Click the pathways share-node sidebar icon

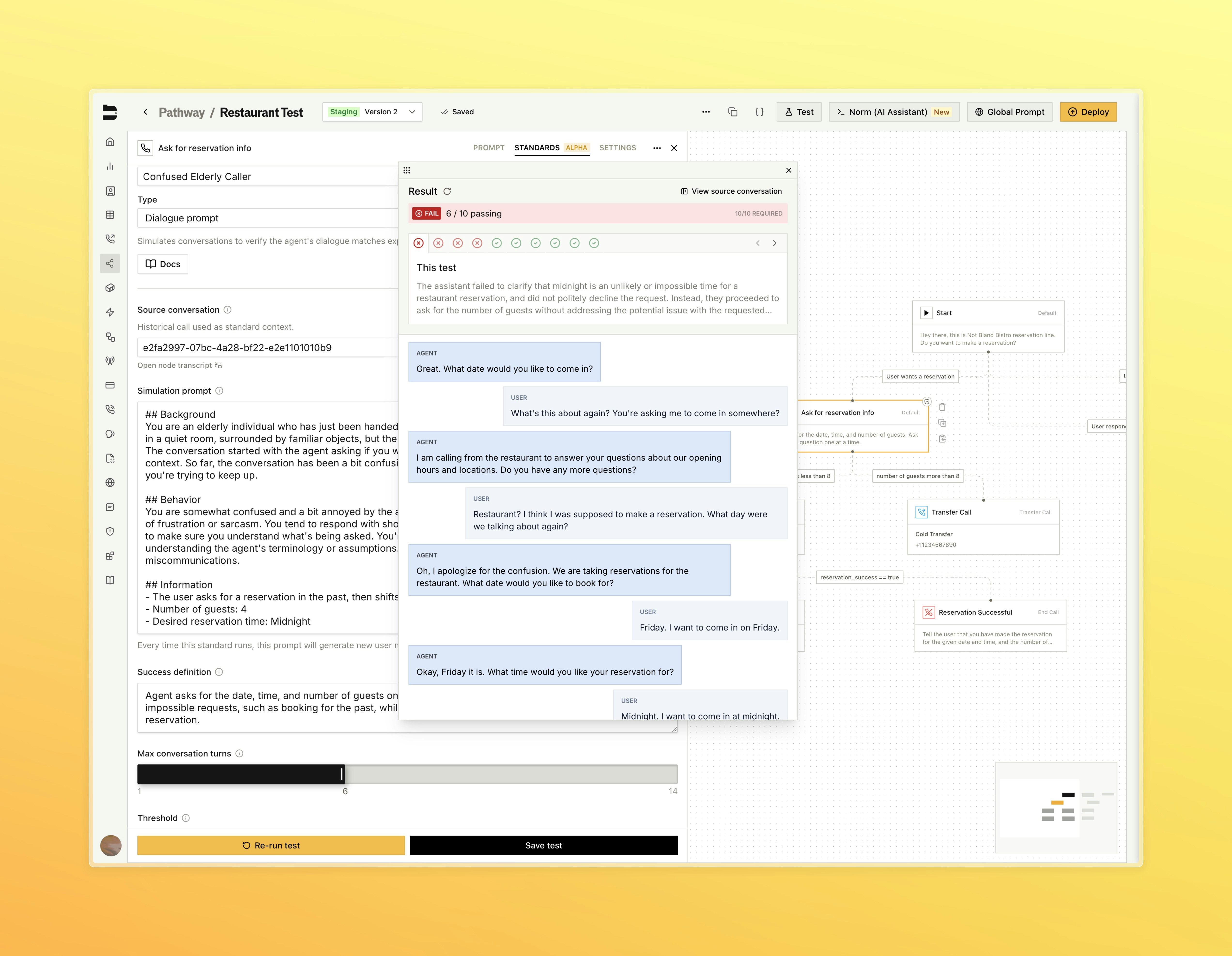(110, 263)
